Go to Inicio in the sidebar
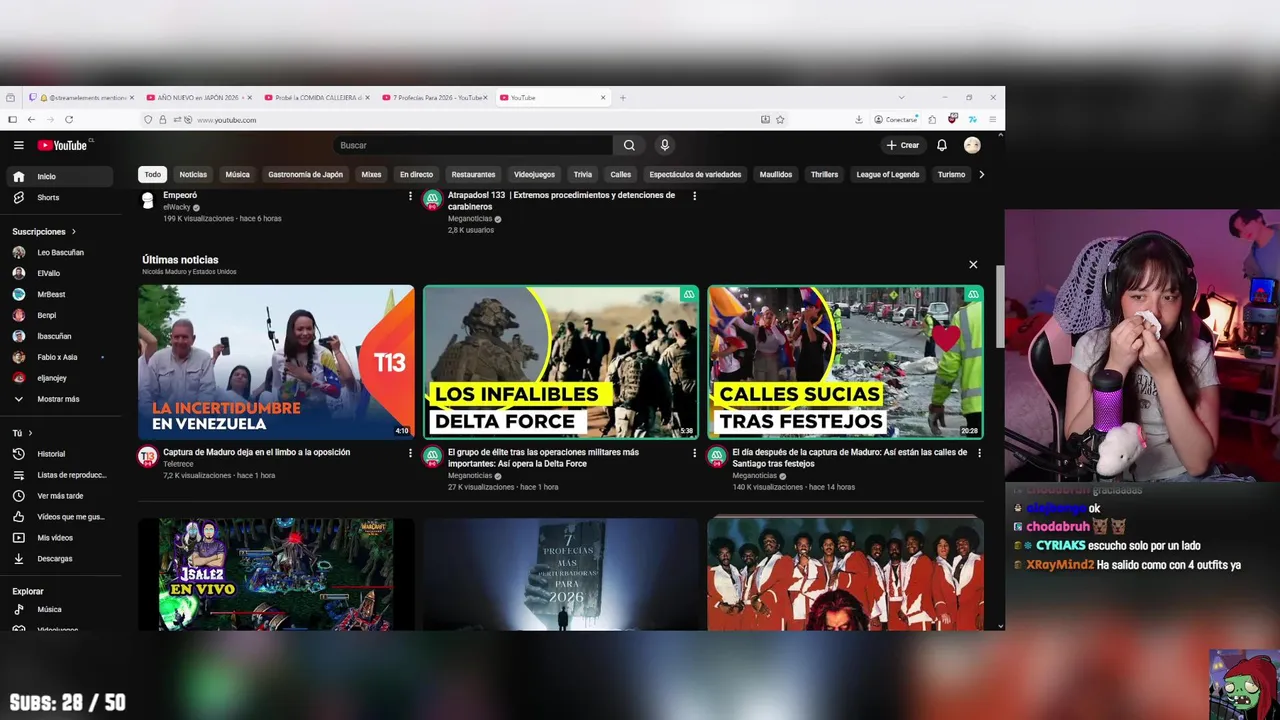Screen dimensions: 1280x720 (60, 176)
